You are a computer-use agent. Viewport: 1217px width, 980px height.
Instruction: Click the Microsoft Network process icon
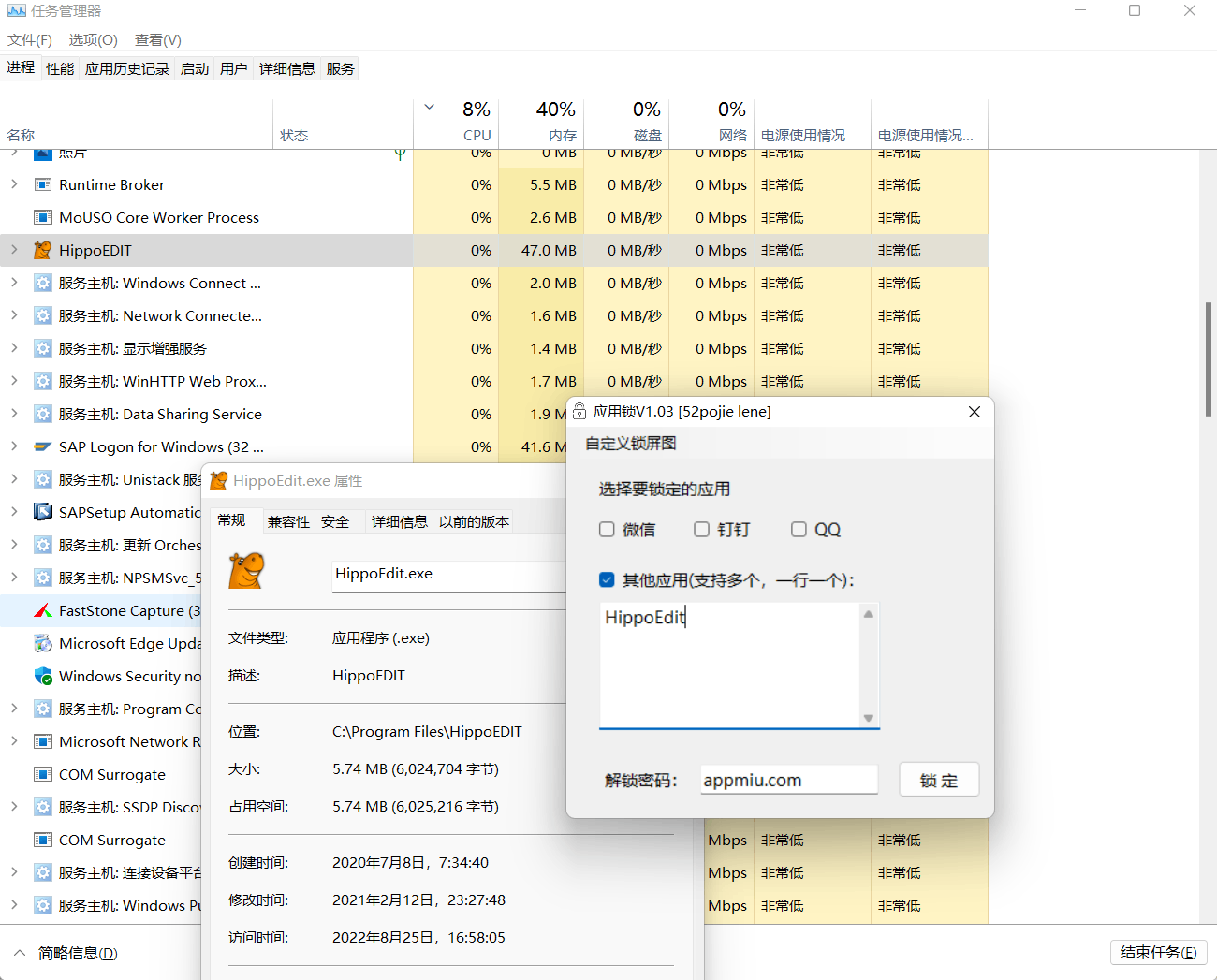click(42, 741)
